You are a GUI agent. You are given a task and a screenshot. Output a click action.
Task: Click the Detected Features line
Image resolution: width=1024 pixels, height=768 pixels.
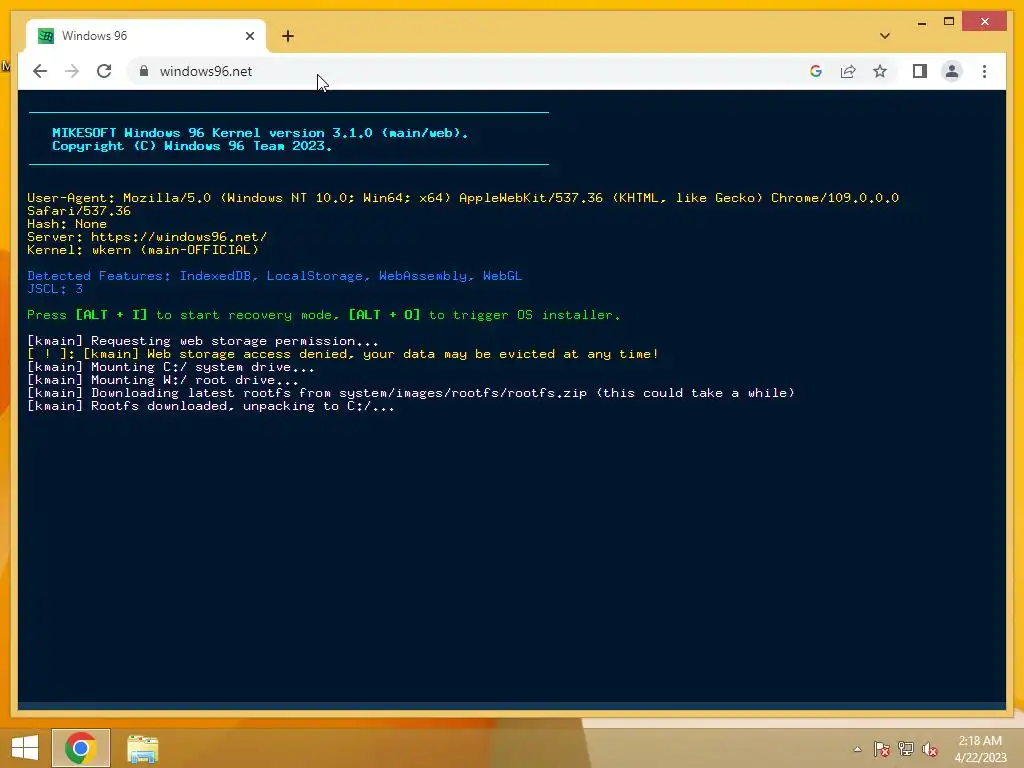point(274,276)
